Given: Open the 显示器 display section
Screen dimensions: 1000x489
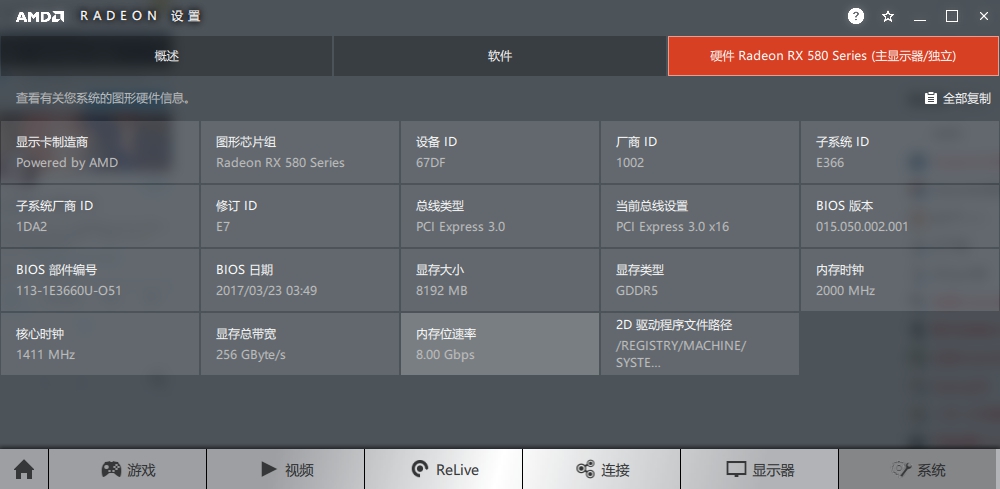Looking at the screenshot, I should tap(760, 469).
